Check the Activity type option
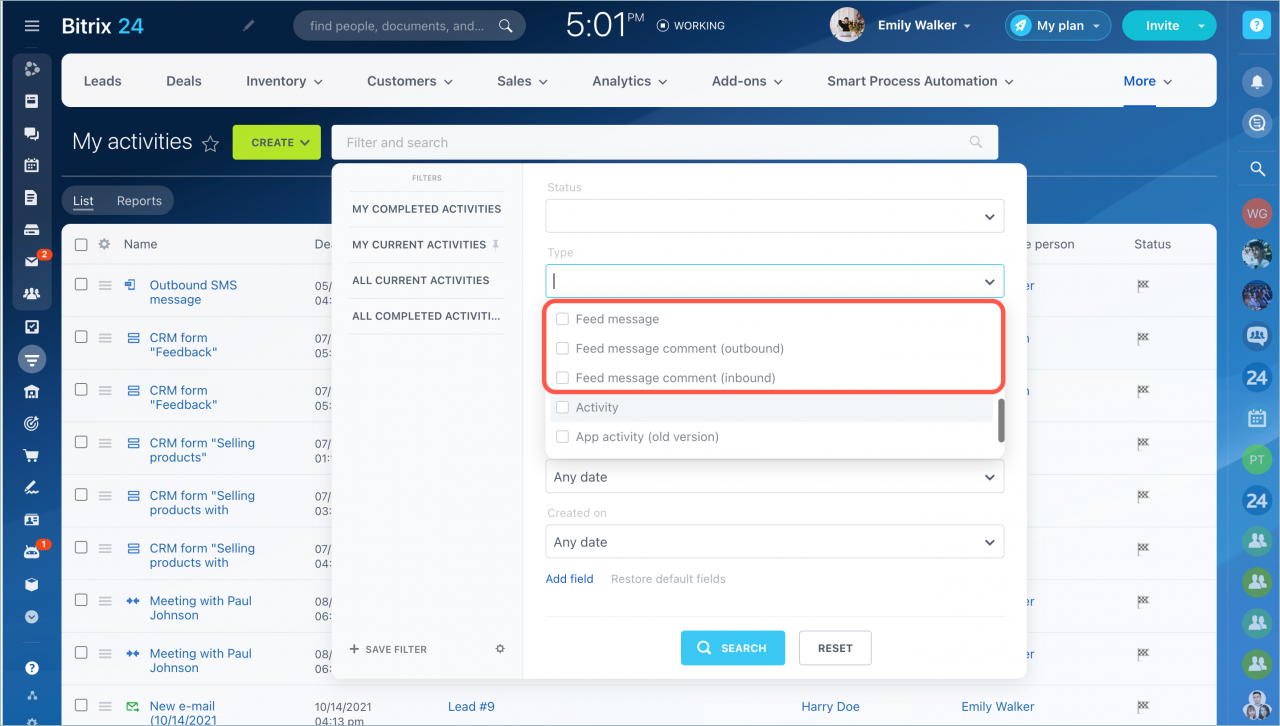The image size is (1280, 726). pyautogui.click(x=563, y=407)
